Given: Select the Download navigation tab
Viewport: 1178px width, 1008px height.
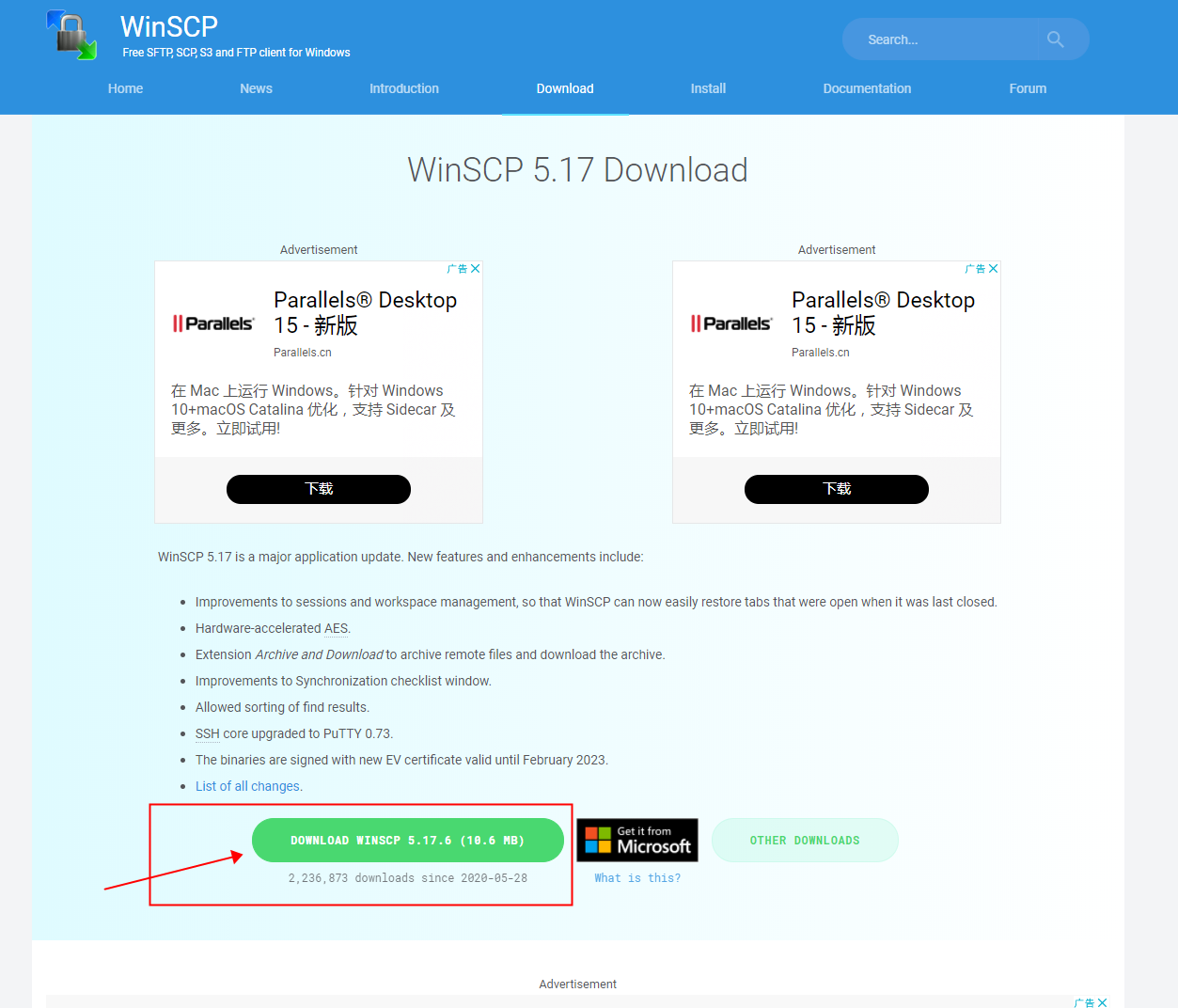Looking at the screenshot, I should pyautogui.click(x=565, y=88).
